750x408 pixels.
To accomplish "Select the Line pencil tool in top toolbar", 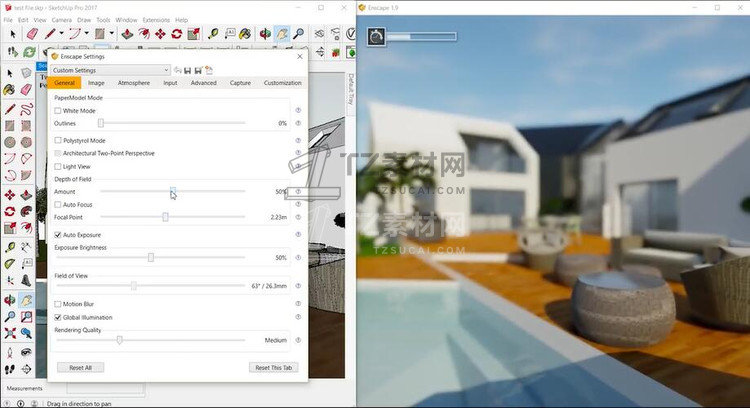I will tap(50, 34).
